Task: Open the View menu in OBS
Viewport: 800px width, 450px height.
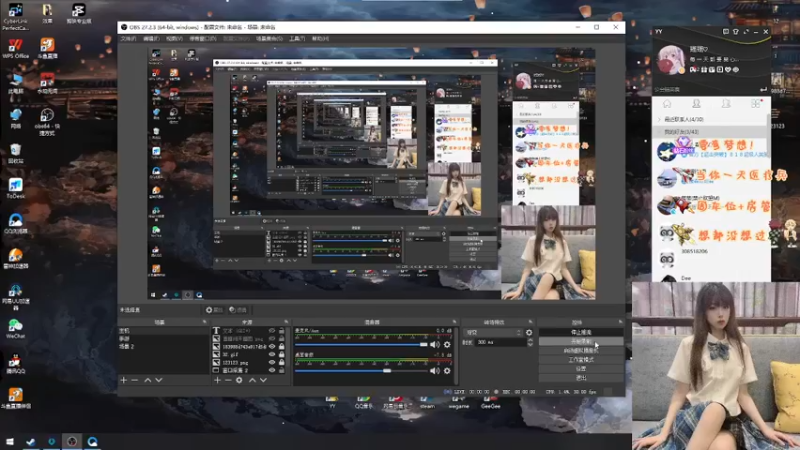Action: (174, 39)
